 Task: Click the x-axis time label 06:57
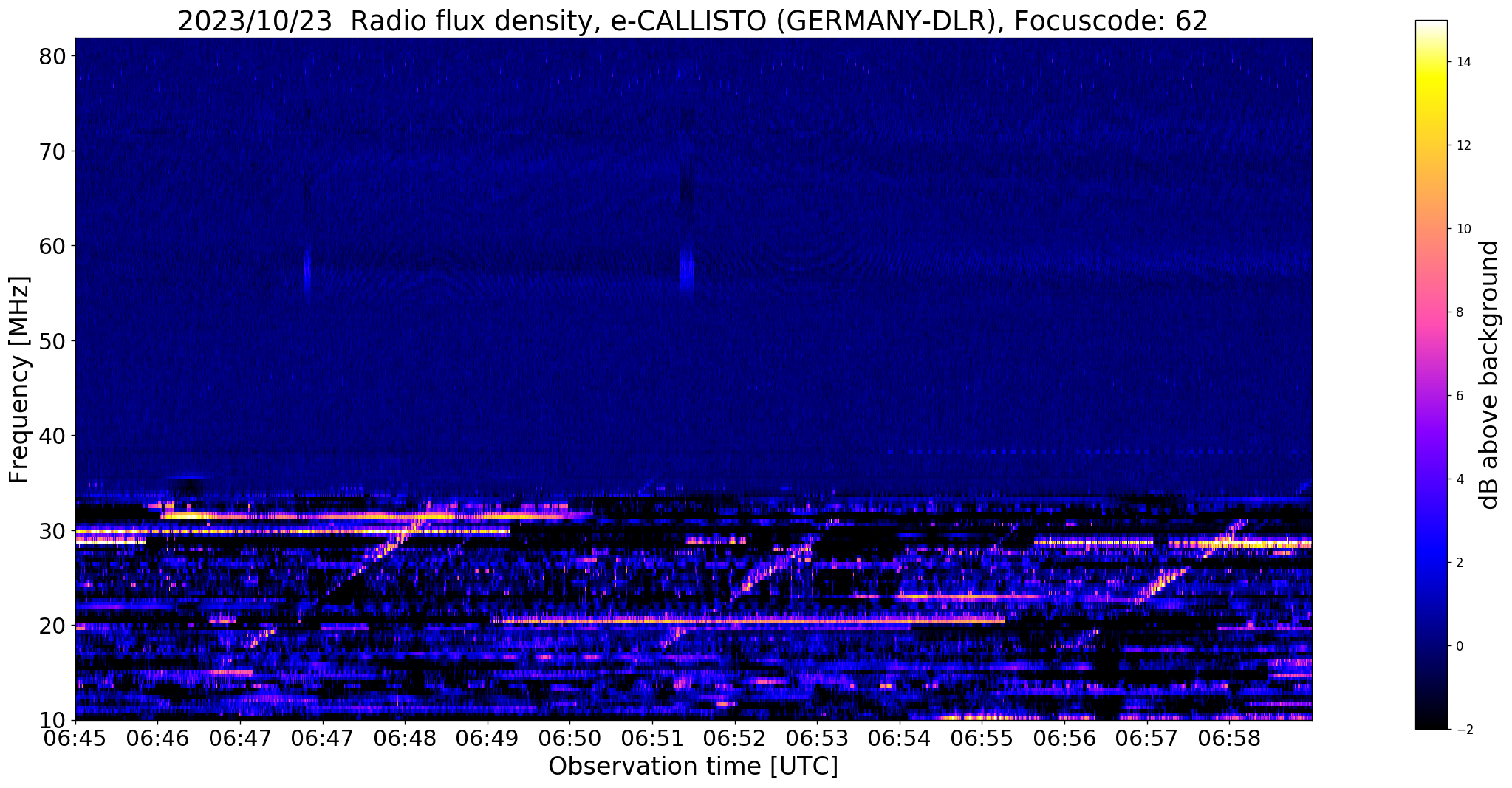[1147, 739]
